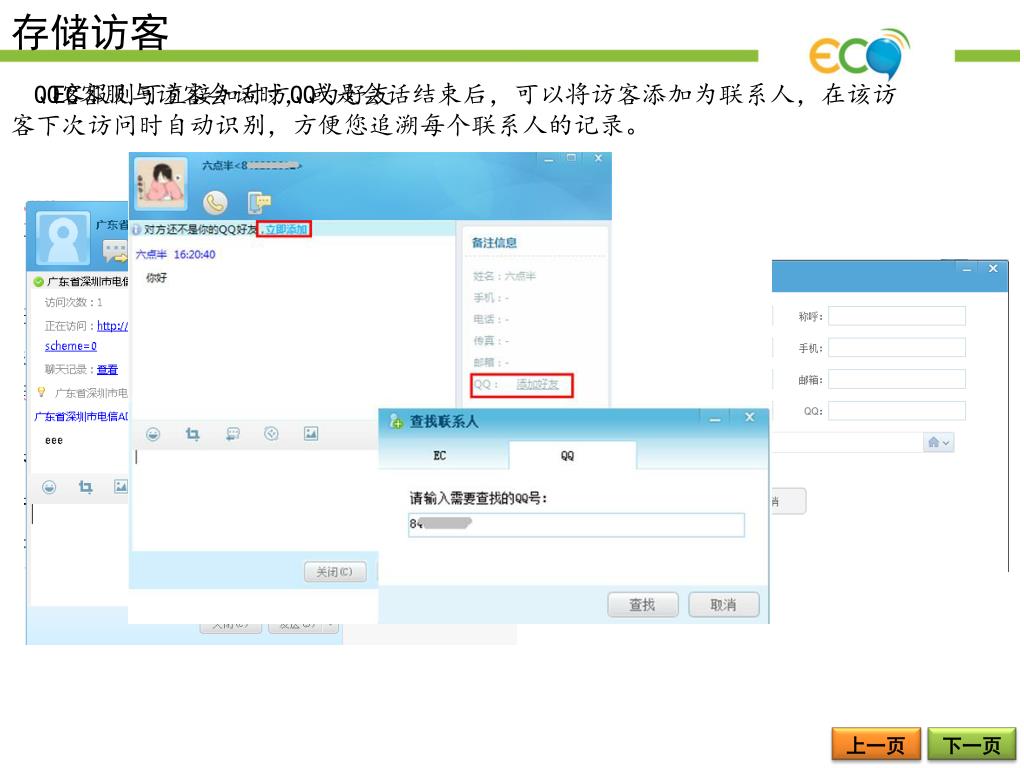
Task: Click the 下一页 next page button
Action: (x=972, y=744)
